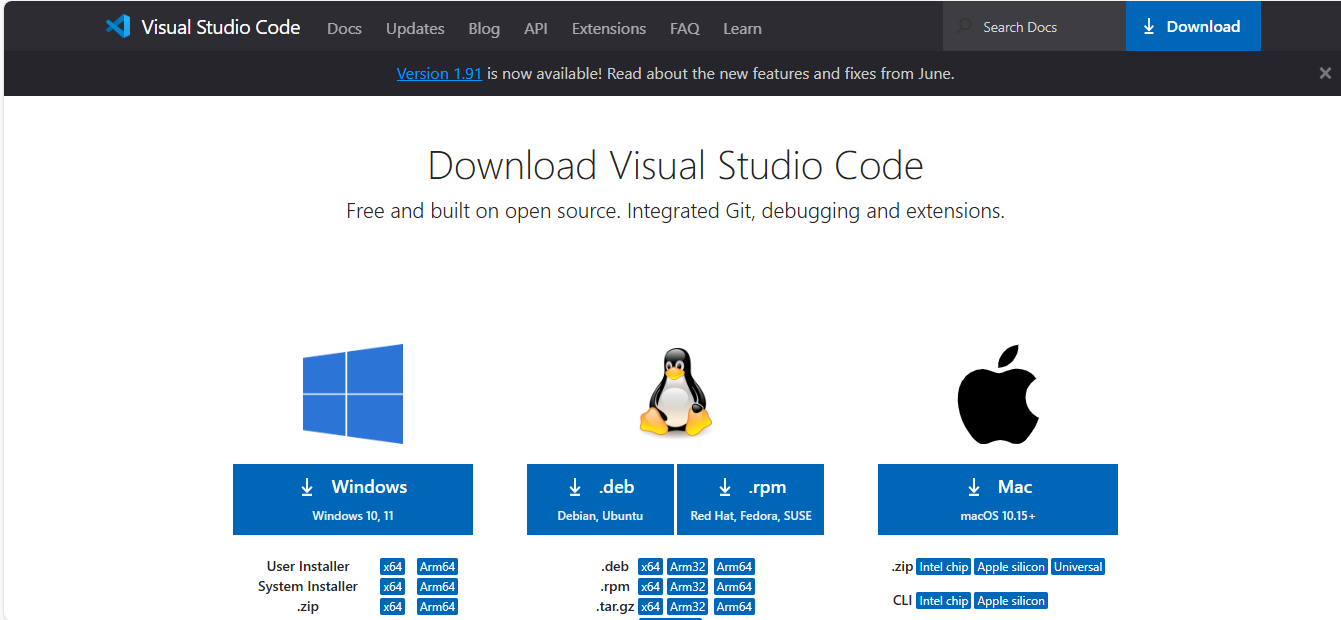1341x620 pixels.
Task: Click the Visual Studio Code logo icon
Action: pos(118,27)
